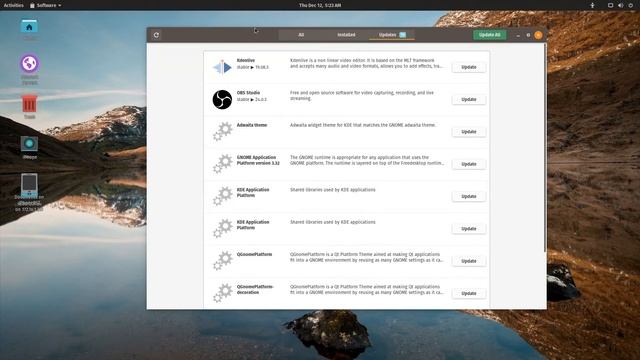Click the QGnomePlatform-decoration entry name

(x=255, y=289)
